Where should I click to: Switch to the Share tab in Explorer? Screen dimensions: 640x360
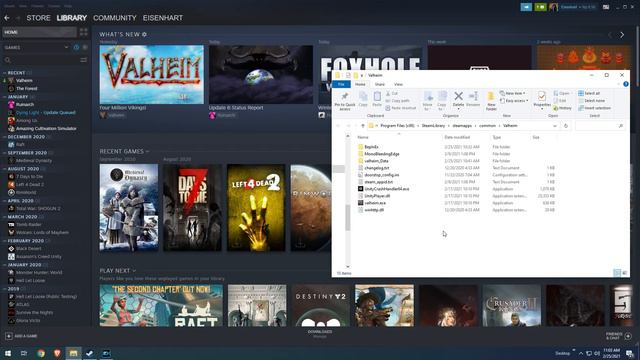pyautogui.click(x=380, y=84)
